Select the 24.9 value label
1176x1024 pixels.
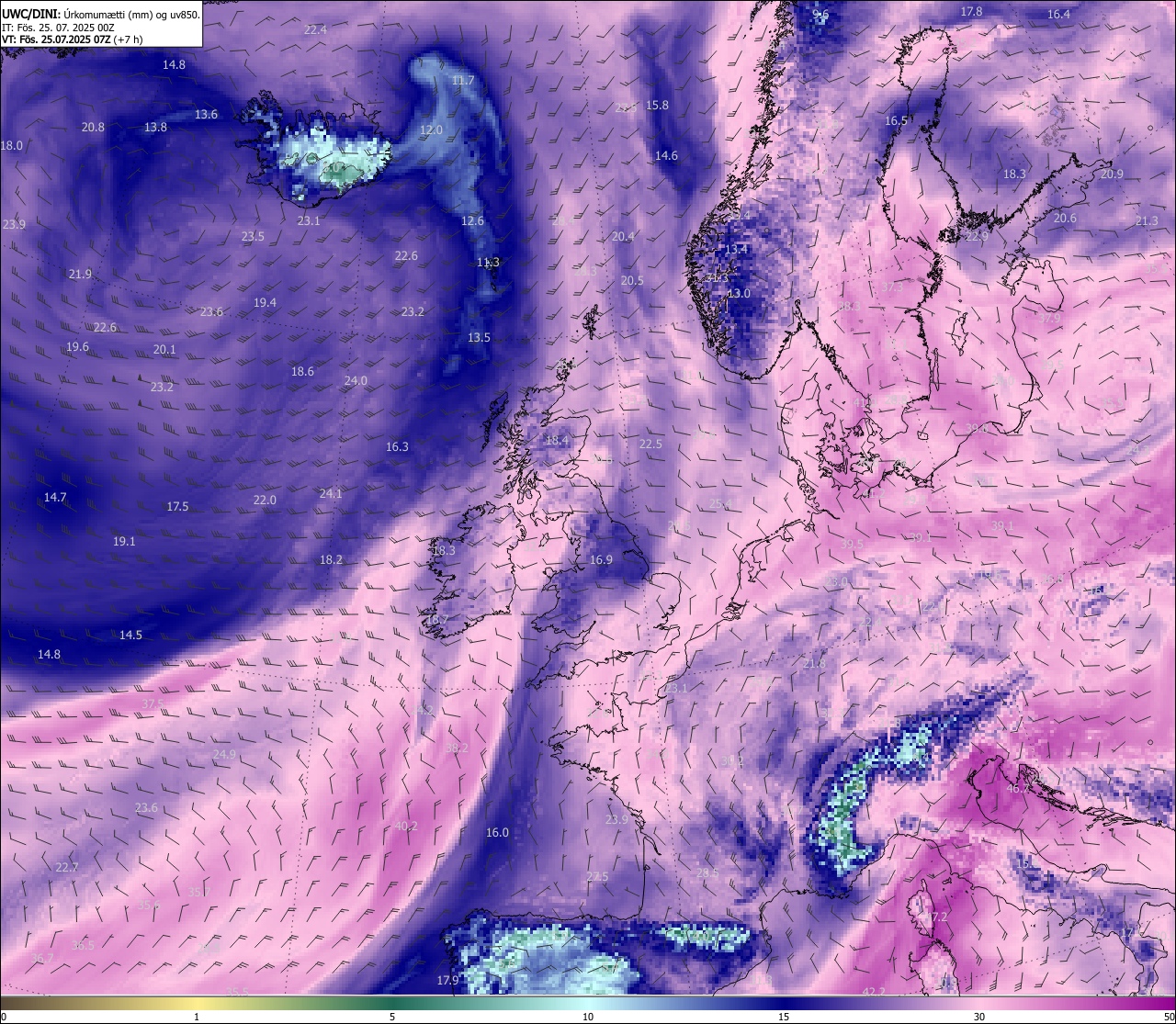(x=224, y=755)
